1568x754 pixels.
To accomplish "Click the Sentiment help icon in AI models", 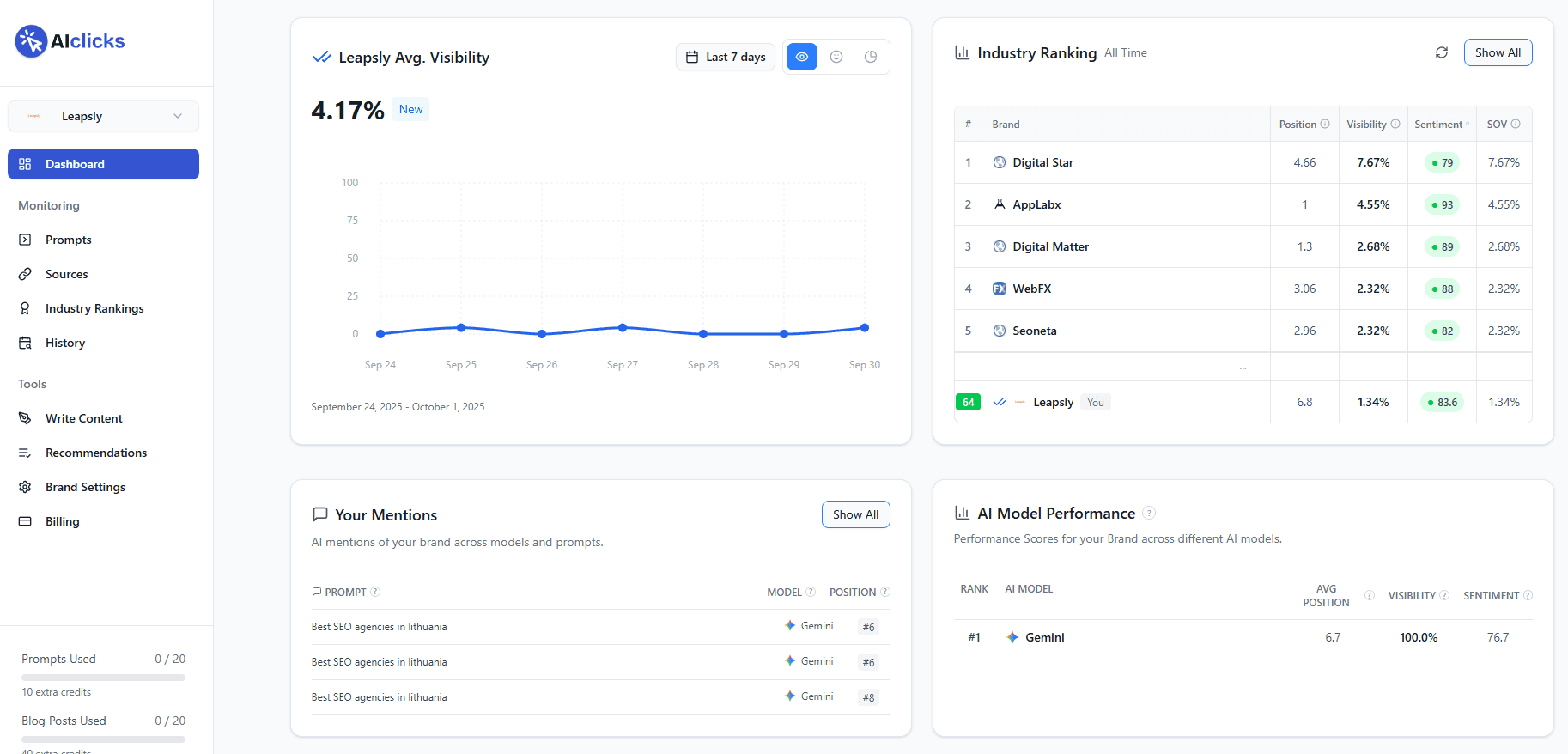I will (x=1528, y=595).
